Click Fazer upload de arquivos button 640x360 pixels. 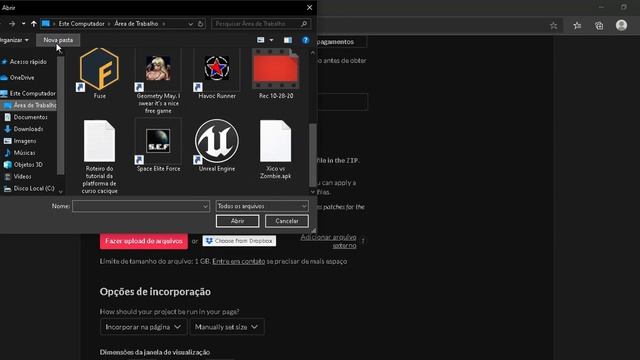click(144, 241)
